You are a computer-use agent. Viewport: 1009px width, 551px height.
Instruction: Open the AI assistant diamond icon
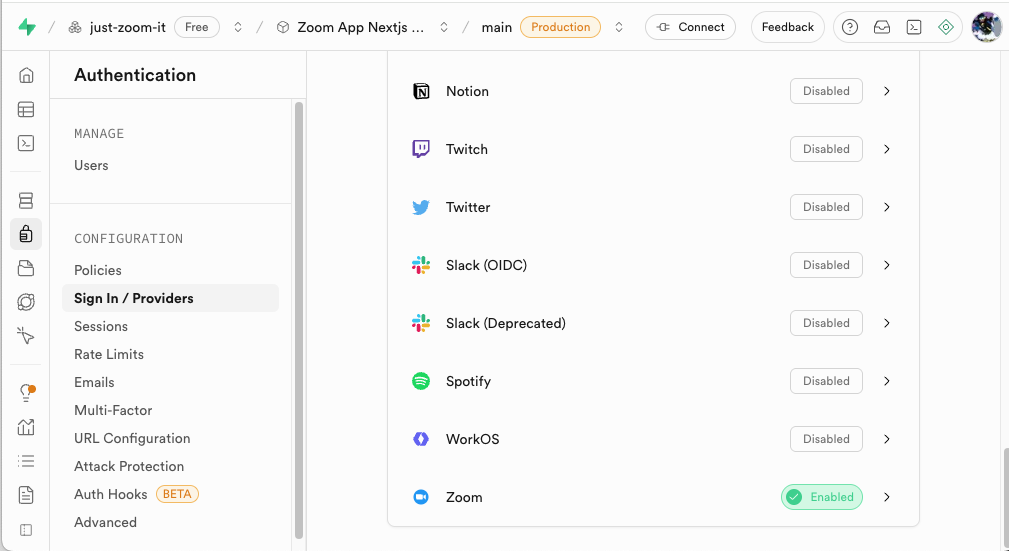(x=945, y=27)
